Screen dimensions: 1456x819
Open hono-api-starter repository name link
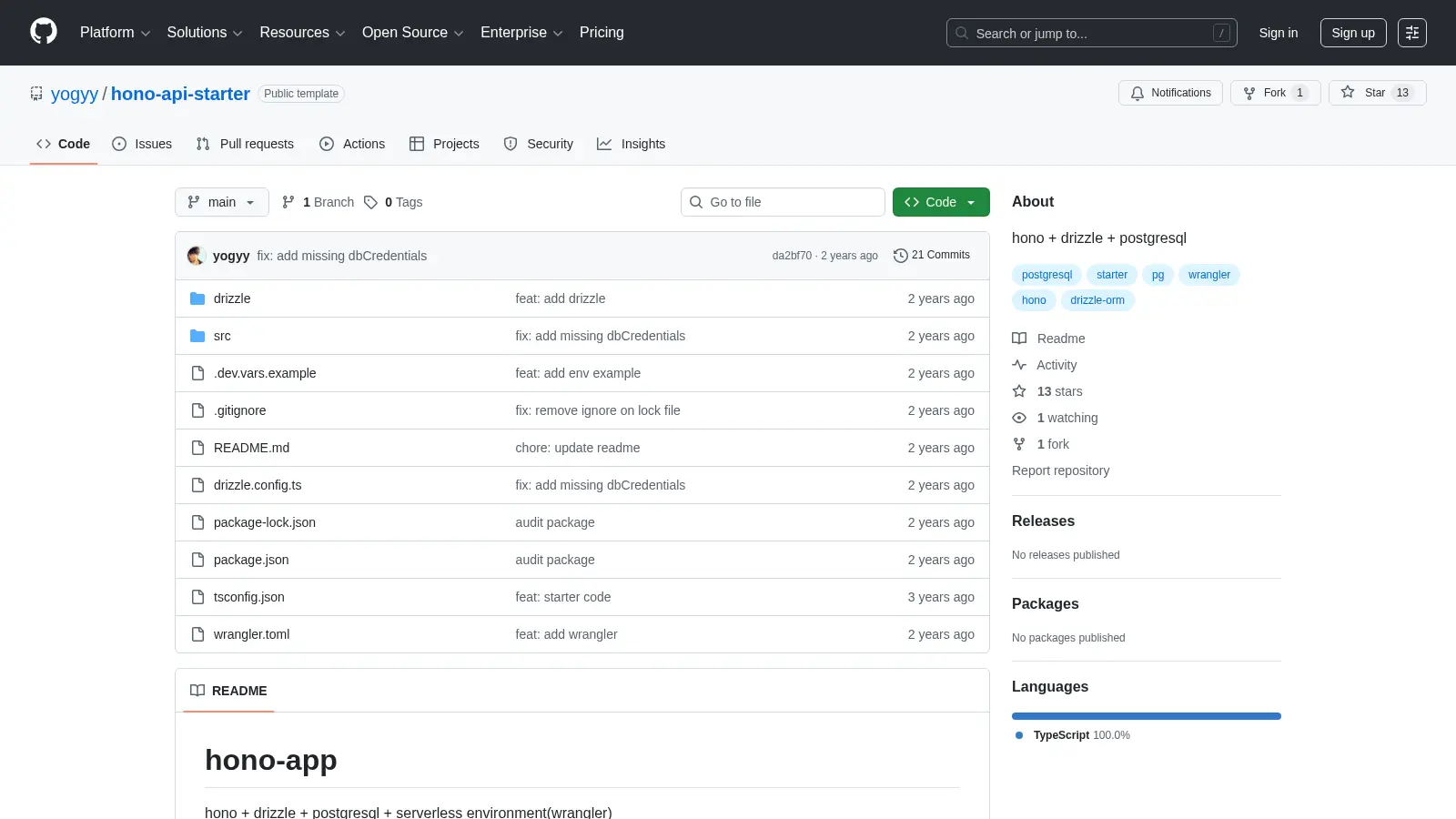[180, 94]
